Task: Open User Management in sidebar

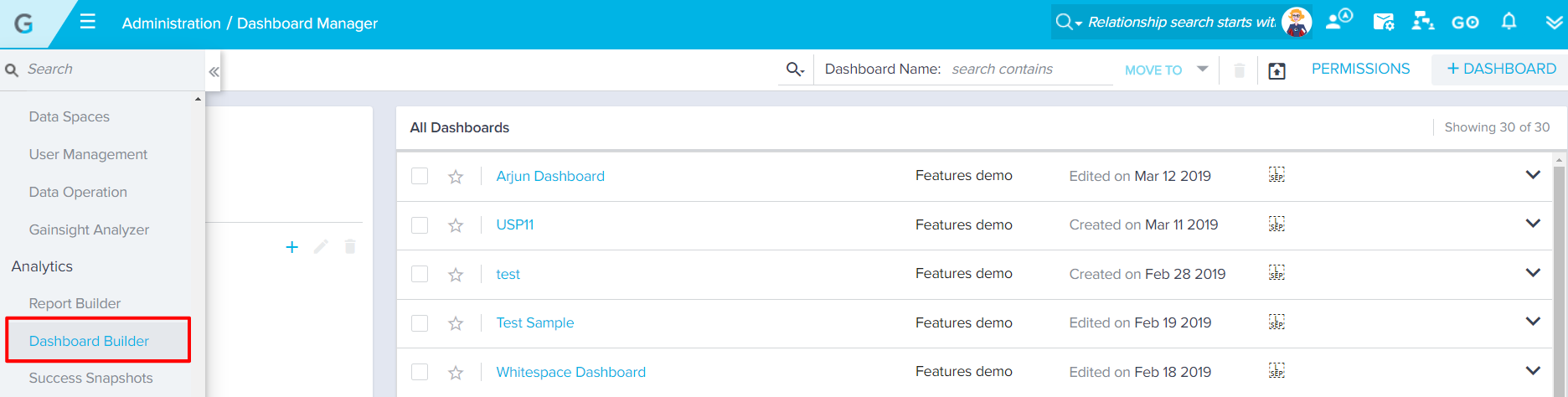Action: tap(88, 154)
